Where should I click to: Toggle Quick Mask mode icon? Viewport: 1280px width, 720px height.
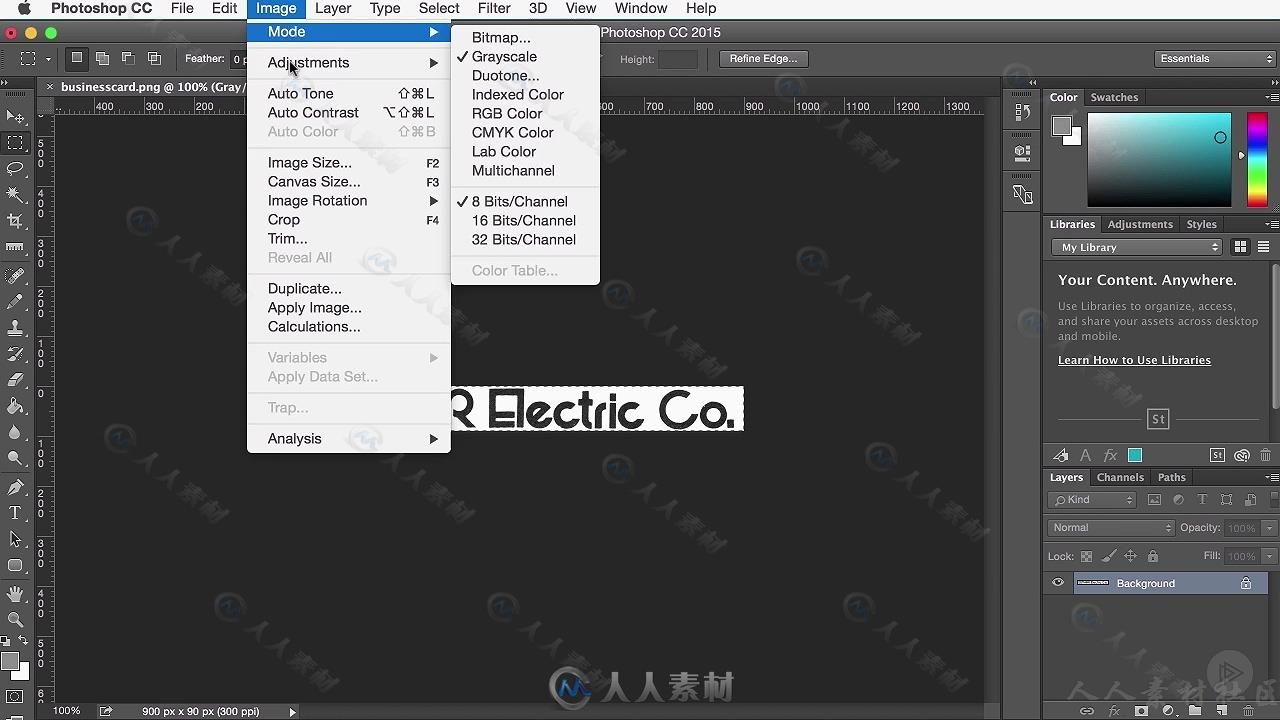point(15,697)
